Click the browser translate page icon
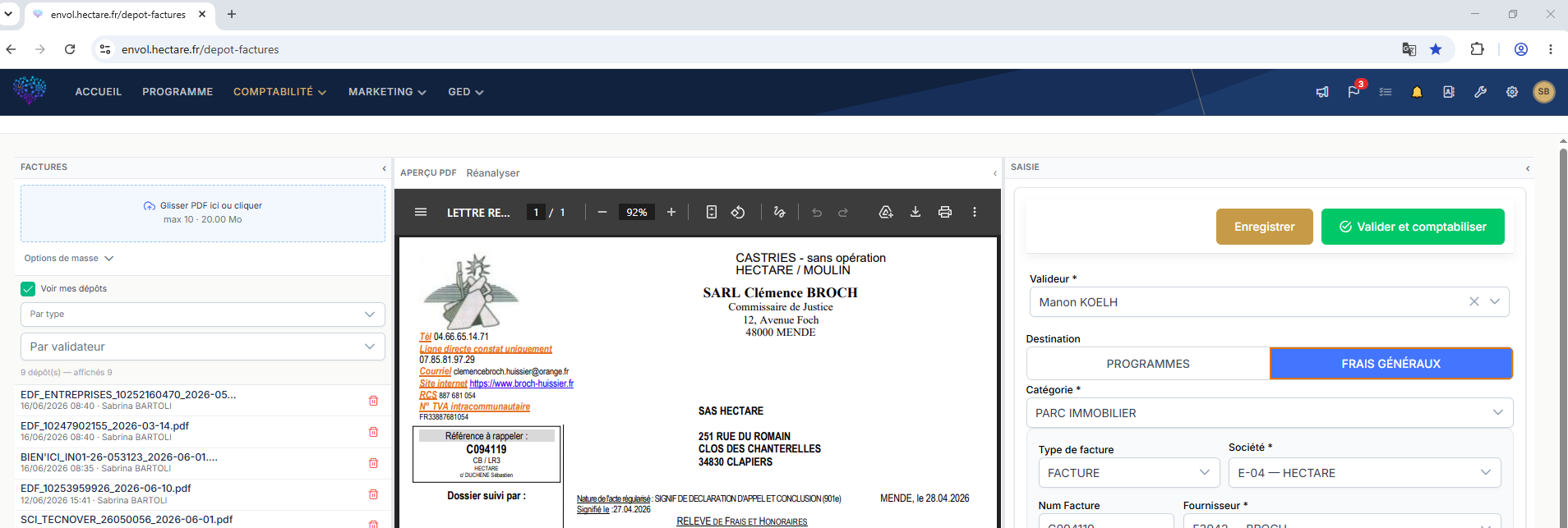Viewport: 1568px width, 528px height. coord(1409,49)
